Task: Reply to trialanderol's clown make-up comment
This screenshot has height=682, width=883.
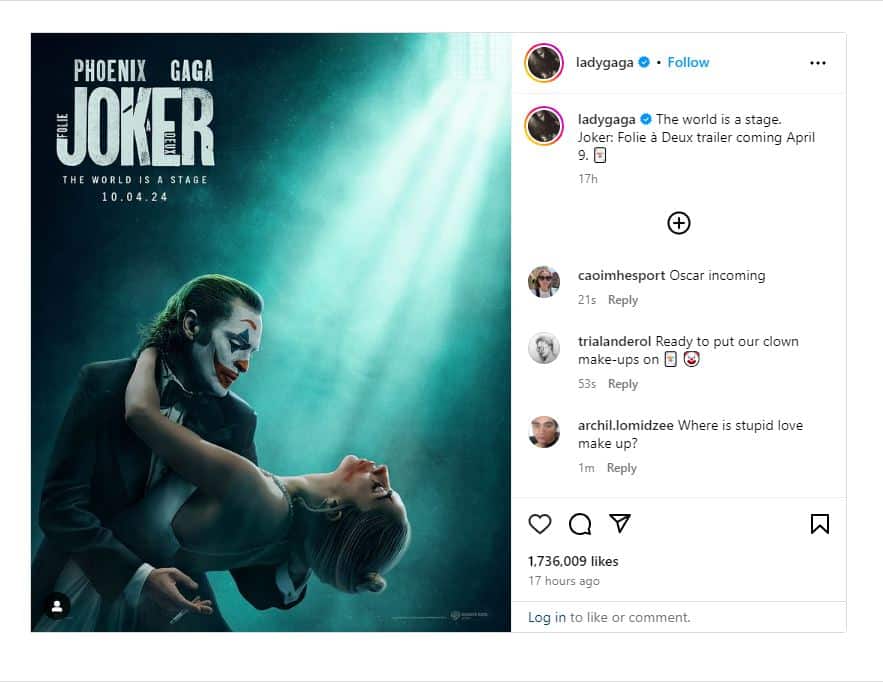Action: coord(623,384)
